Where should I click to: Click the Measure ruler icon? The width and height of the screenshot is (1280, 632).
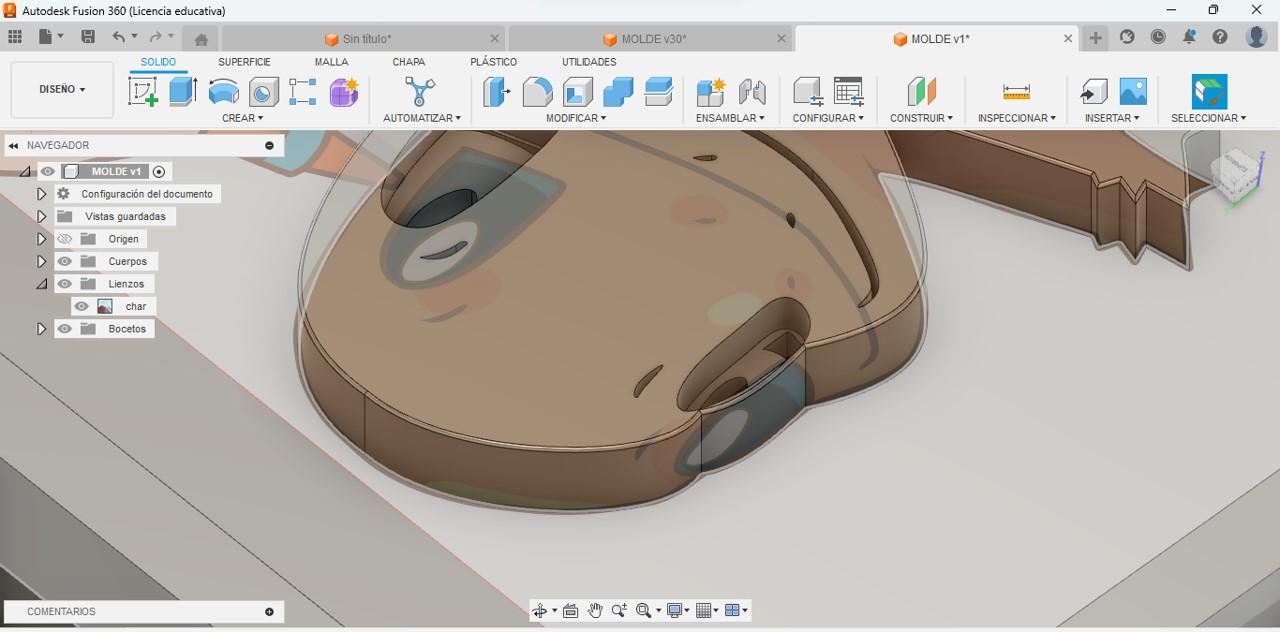point(1016,92)
